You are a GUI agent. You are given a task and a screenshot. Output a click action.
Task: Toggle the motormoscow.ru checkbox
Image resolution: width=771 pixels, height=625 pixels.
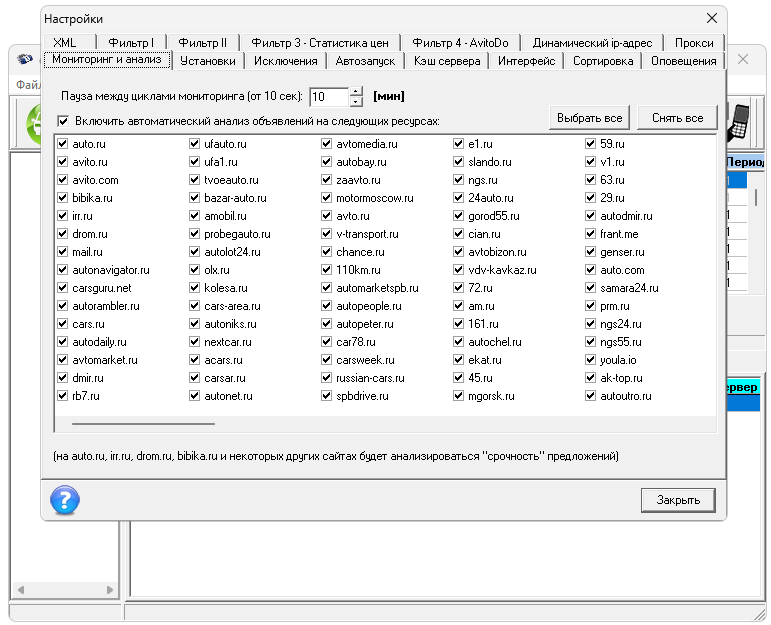pyautogui.click(x=326, y=198)
